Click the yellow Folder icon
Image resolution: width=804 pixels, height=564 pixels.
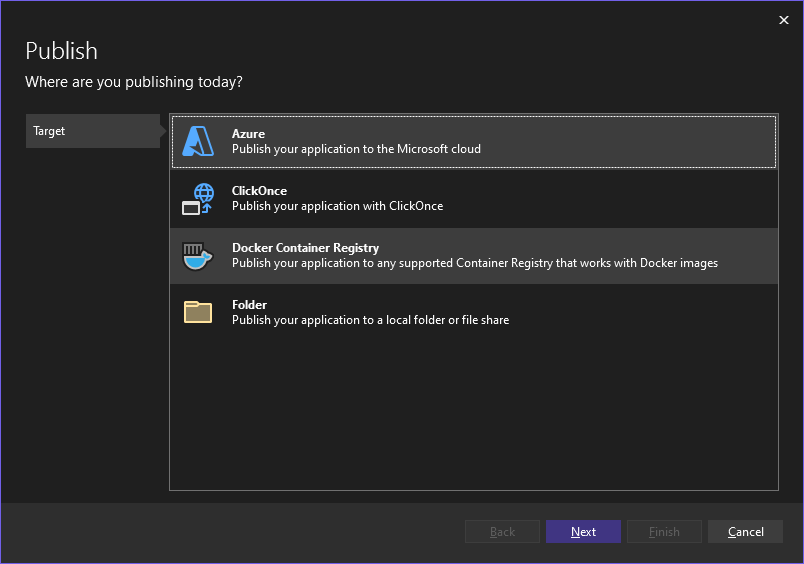[198, 312]
